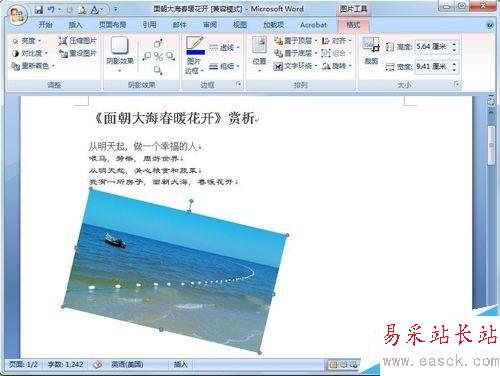Toggle shadow on/off center icon
Image resolution: width=500 pixels, height=376 pixels.
[158, 56]
